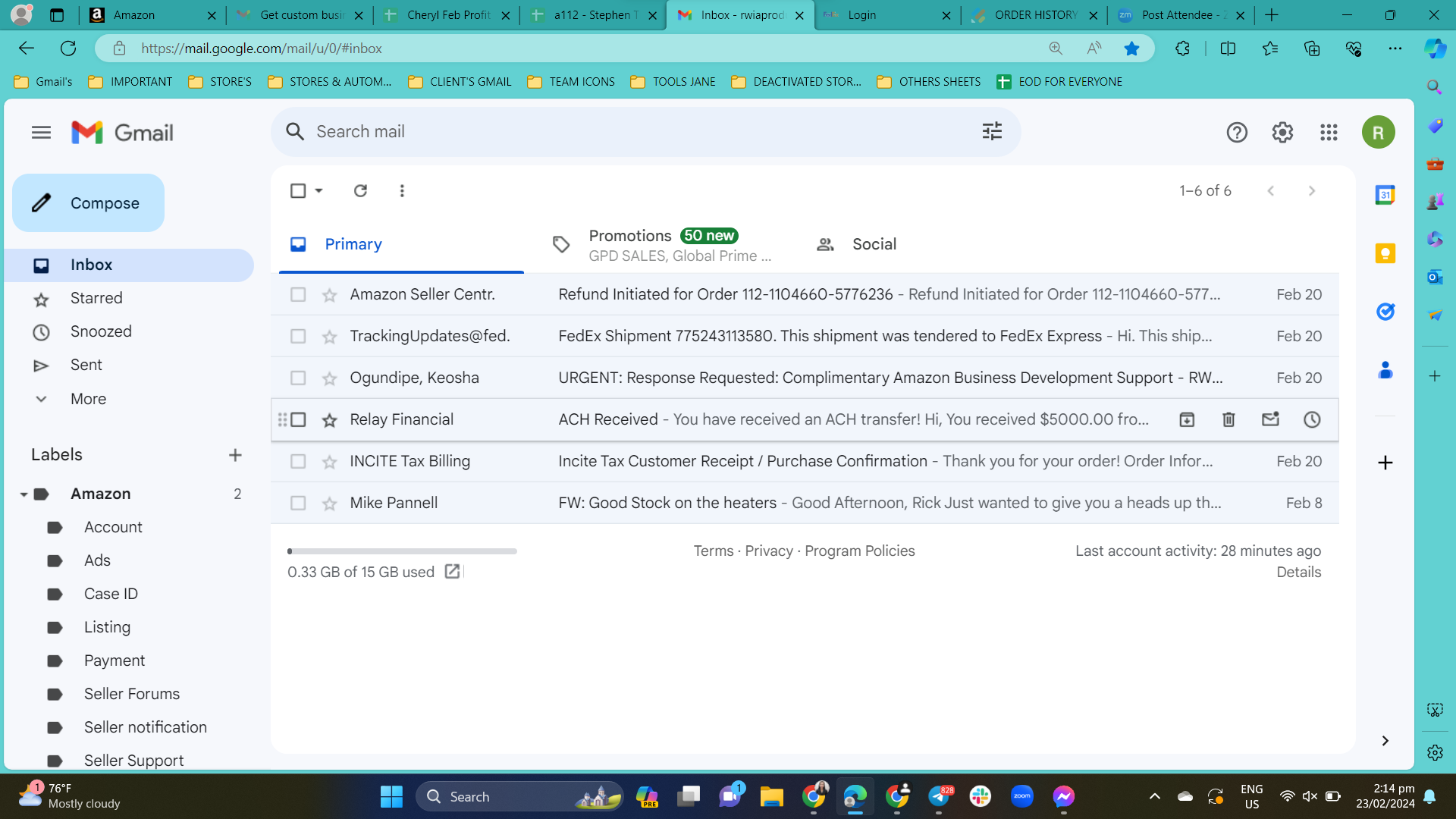Star the Mike Pannell email
Screen dimensions: 1456x819
point(329,503)
